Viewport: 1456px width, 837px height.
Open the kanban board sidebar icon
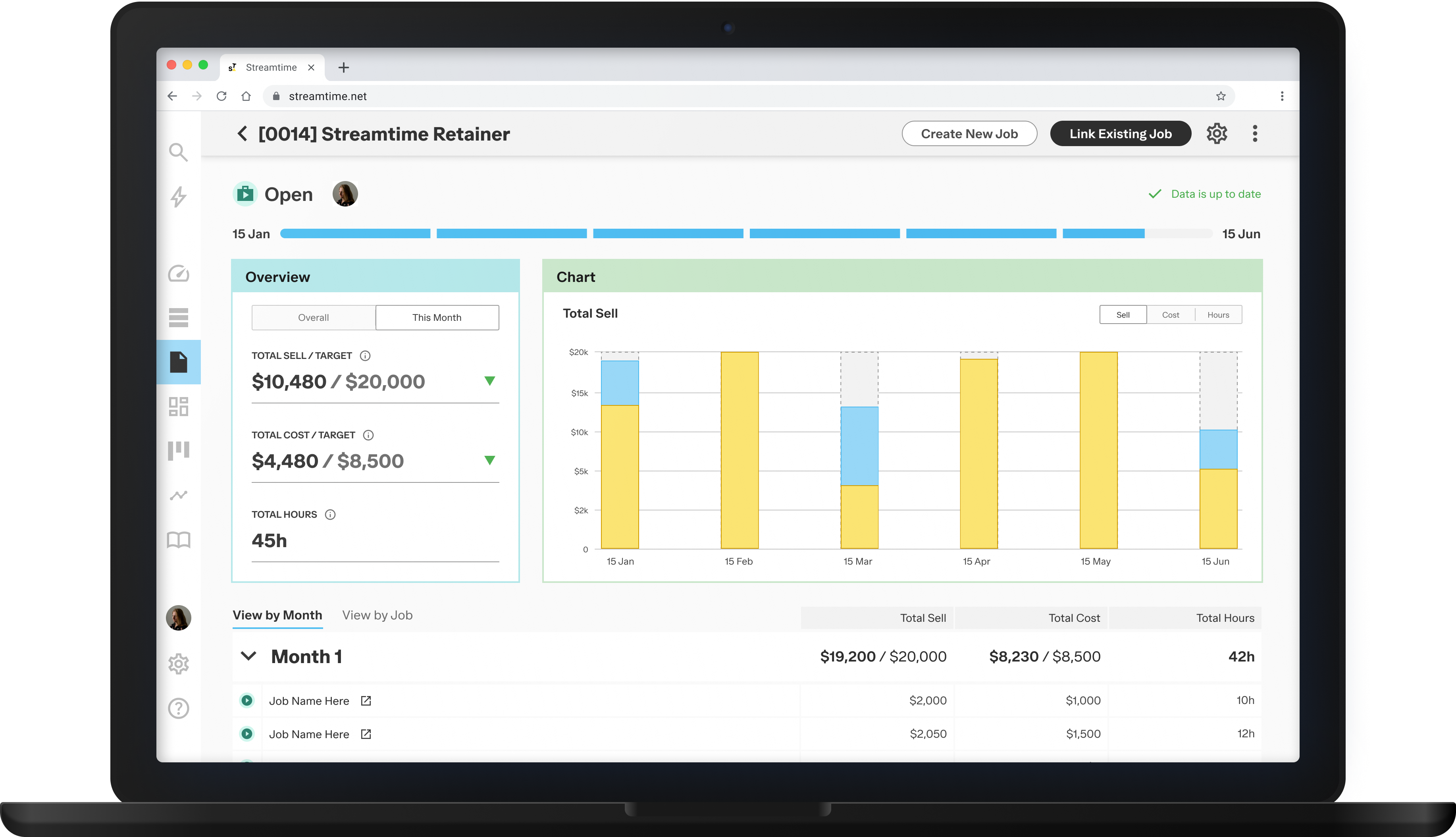(178, 450)
